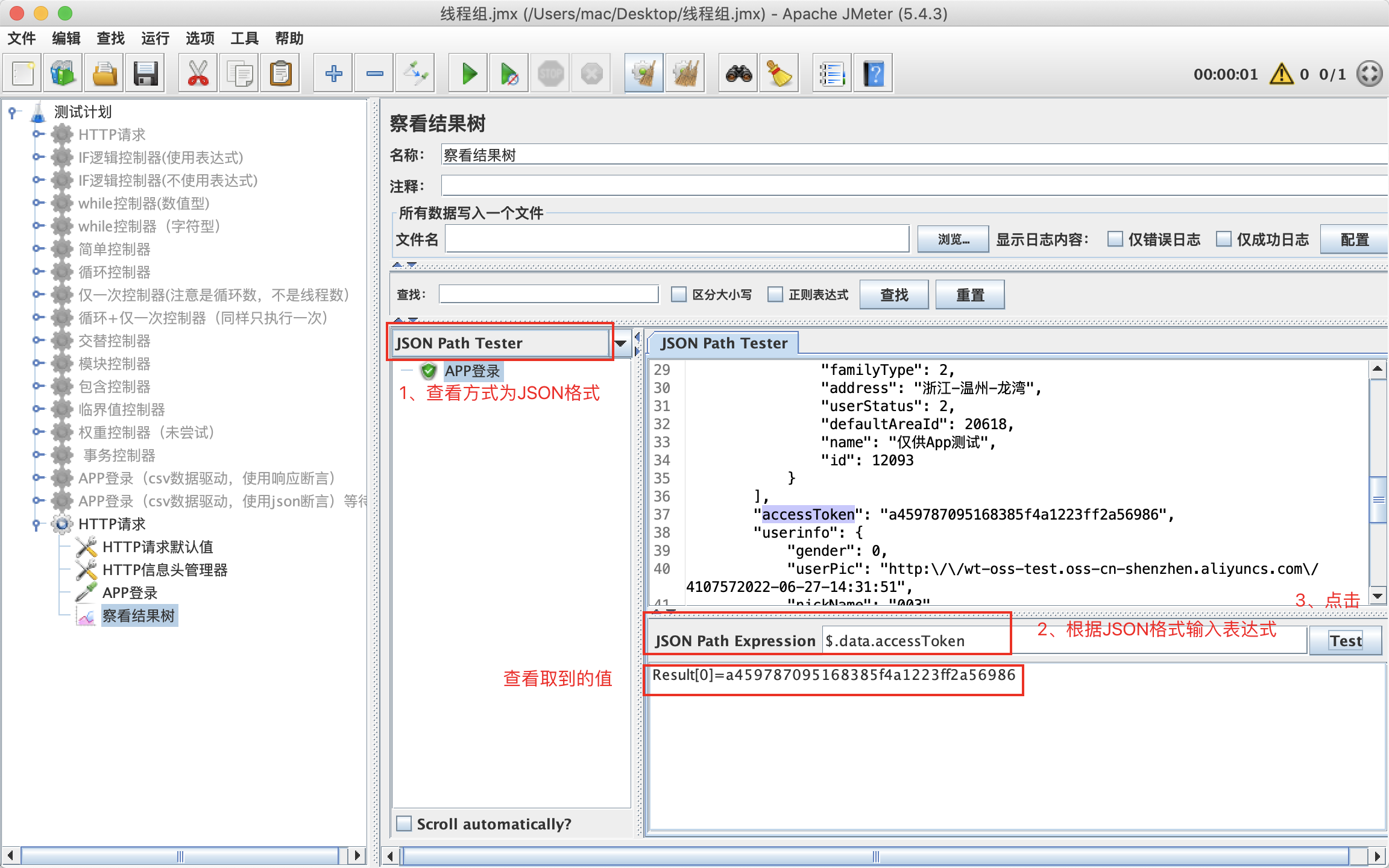Click the 浏览... browse button
This screenshot has height=868, width=1389.
pyautogui.click(x=953, y=239)
